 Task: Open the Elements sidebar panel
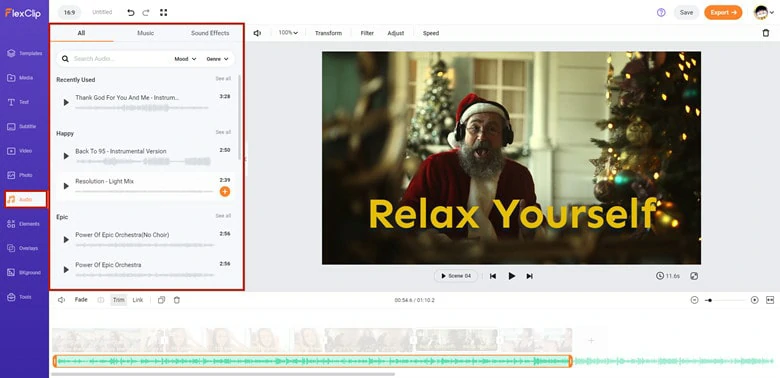pos(23,224)
